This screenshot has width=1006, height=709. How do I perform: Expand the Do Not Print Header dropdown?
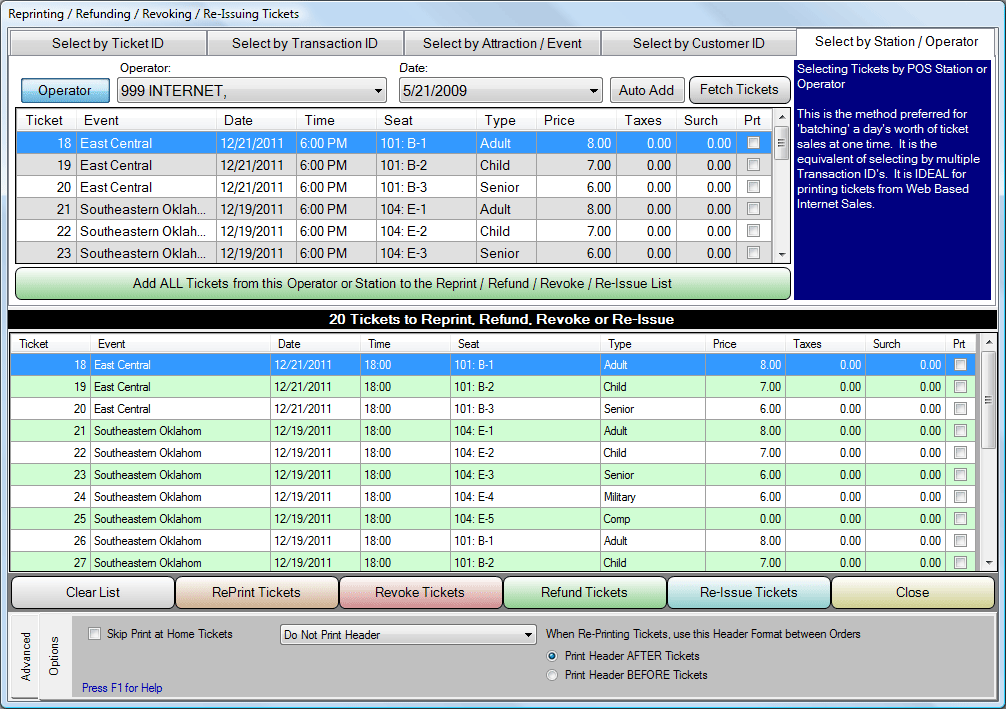[528, 635]
